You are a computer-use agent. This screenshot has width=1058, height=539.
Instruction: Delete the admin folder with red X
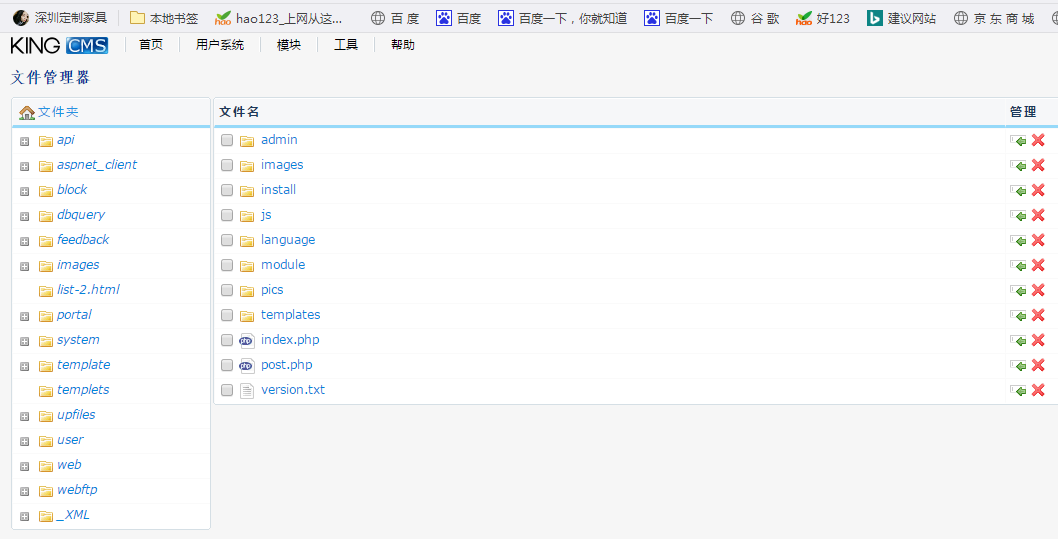point(1038,141)
